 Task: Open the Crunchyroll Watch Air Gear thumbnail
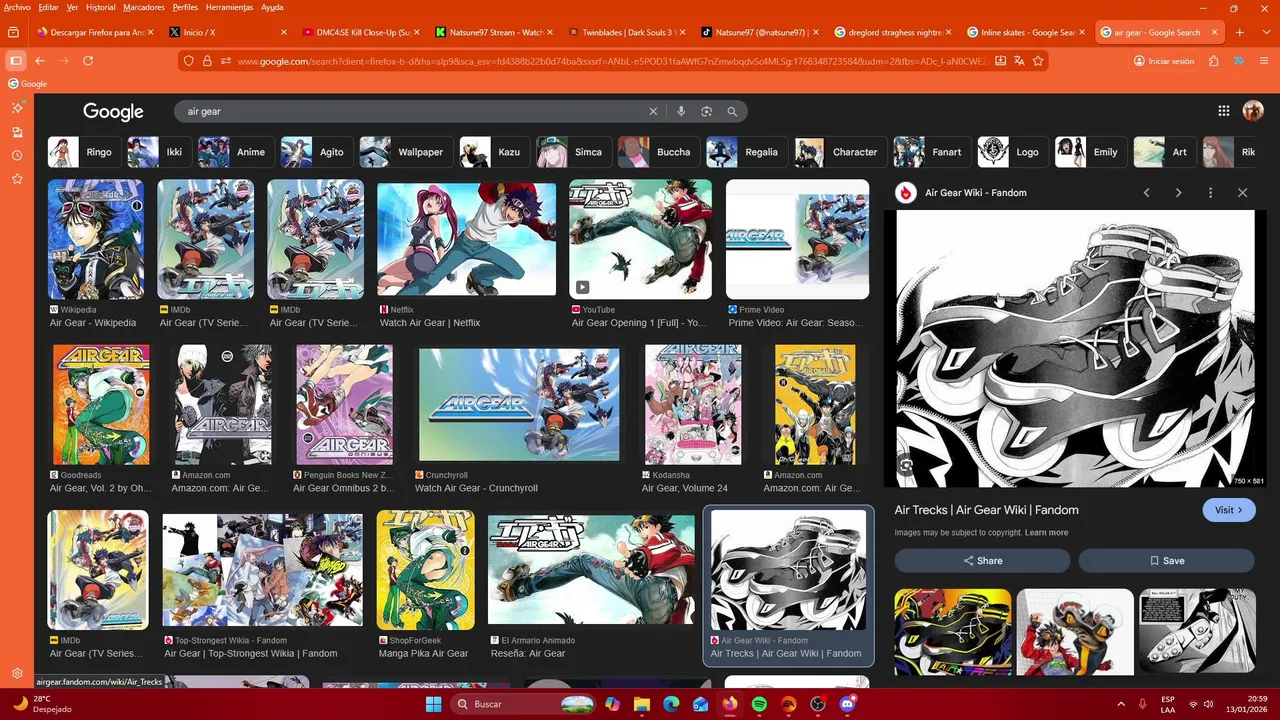[519, 404]
